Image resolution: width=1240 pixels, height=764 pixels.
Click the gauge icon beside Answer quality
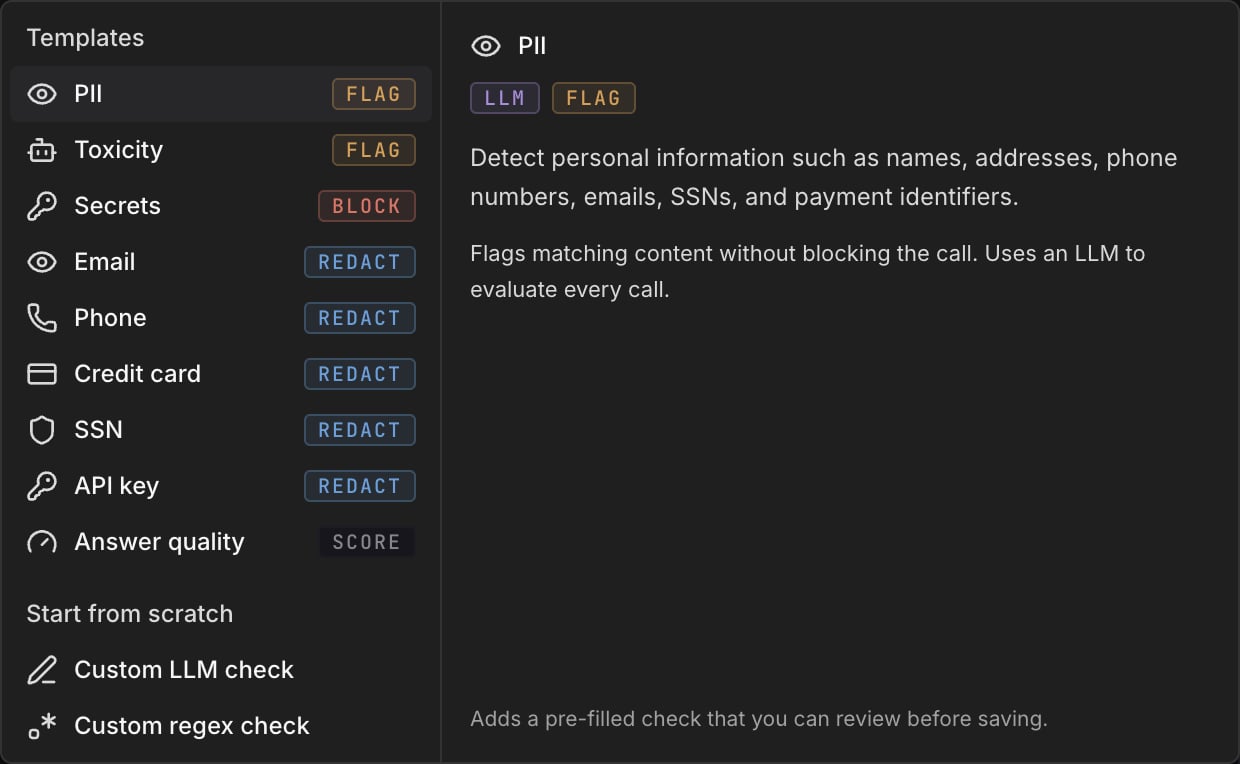42,542
